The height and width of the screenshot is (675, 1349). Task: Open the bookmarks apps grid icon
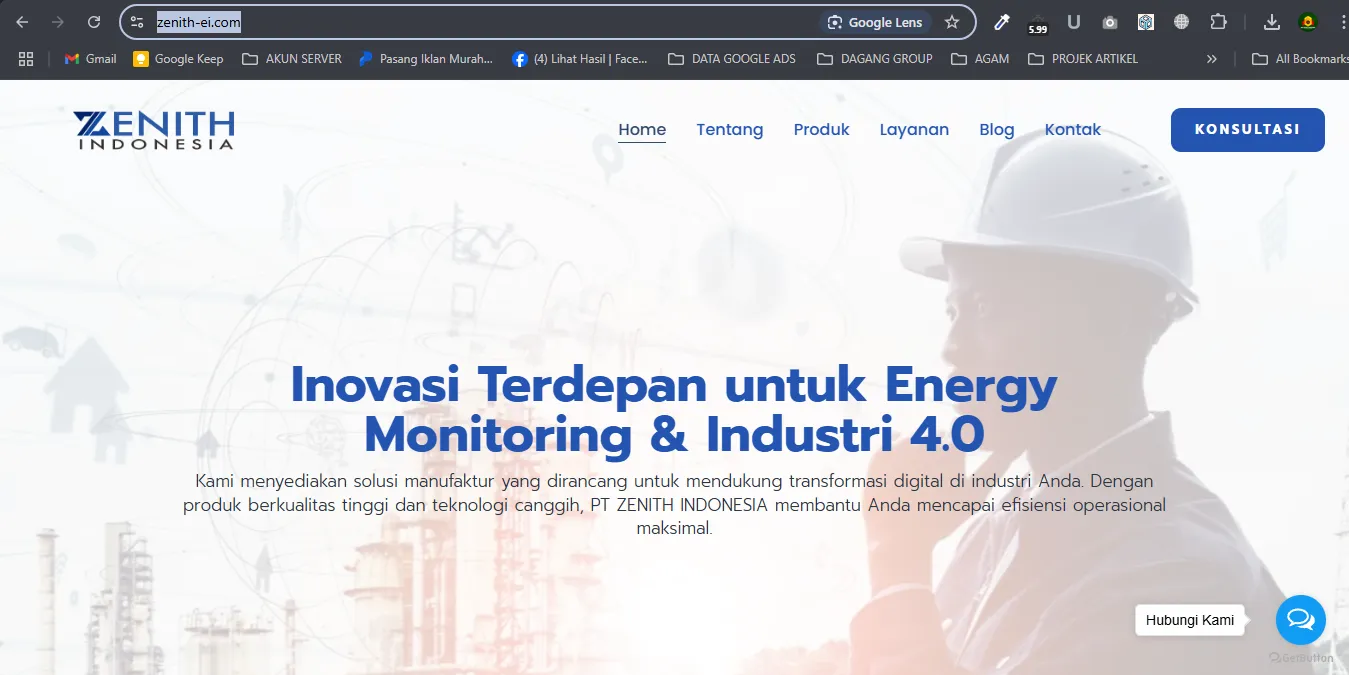(26, 59)
